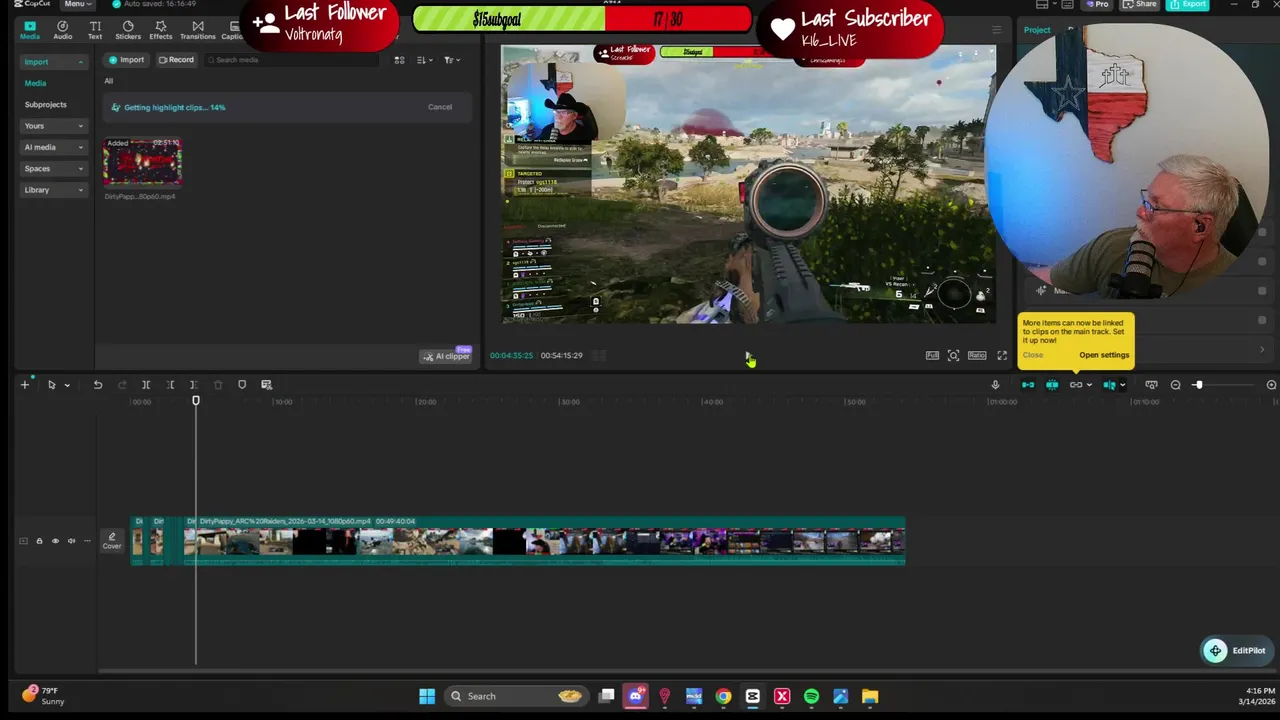Click the Full quality preview icon
The height and width of the screenshot is (720, 1280).
click(x=932, y=355)
